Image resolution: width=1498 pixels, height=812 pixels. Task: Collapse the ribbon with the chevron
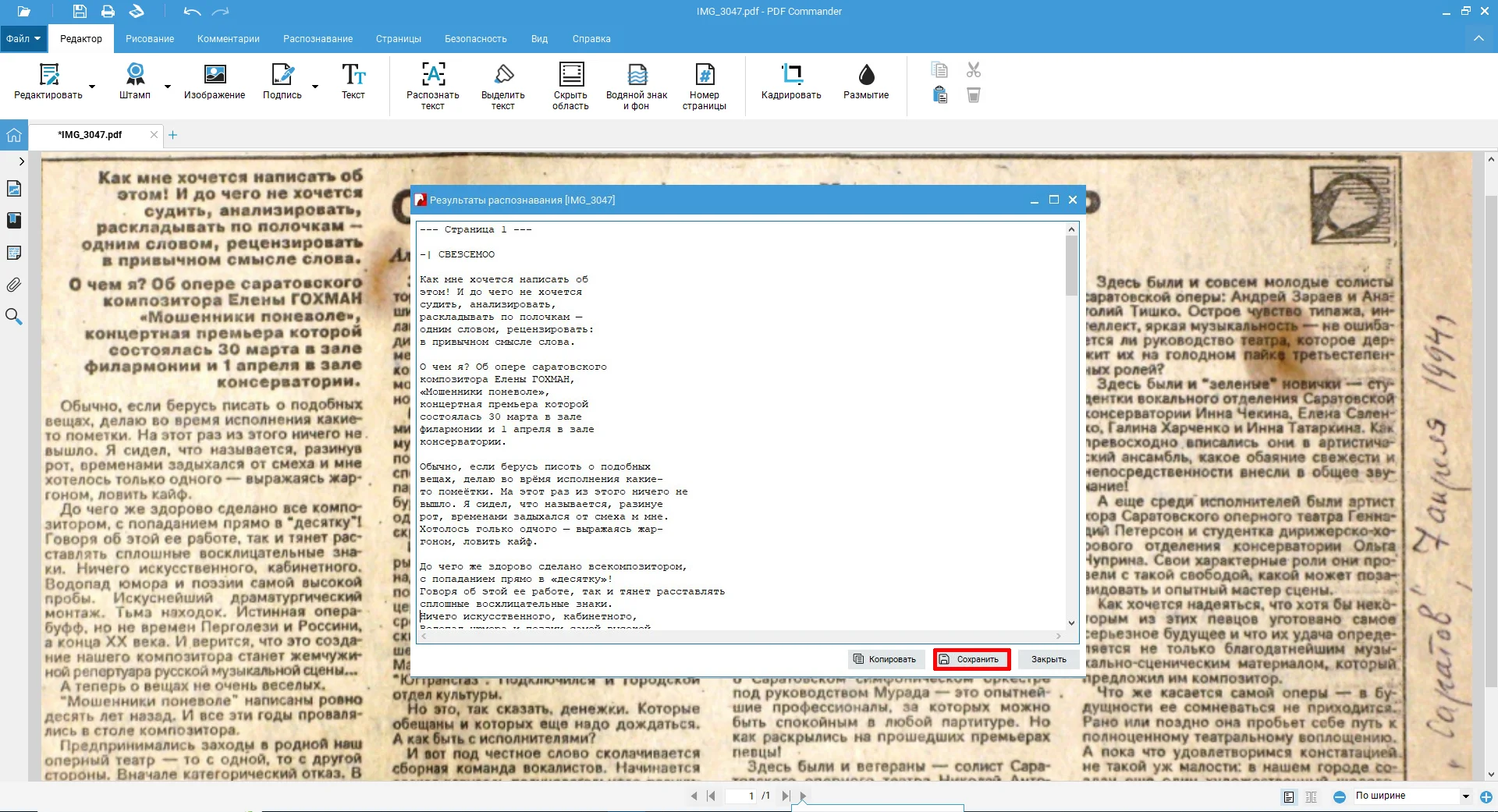[1478, 38]
